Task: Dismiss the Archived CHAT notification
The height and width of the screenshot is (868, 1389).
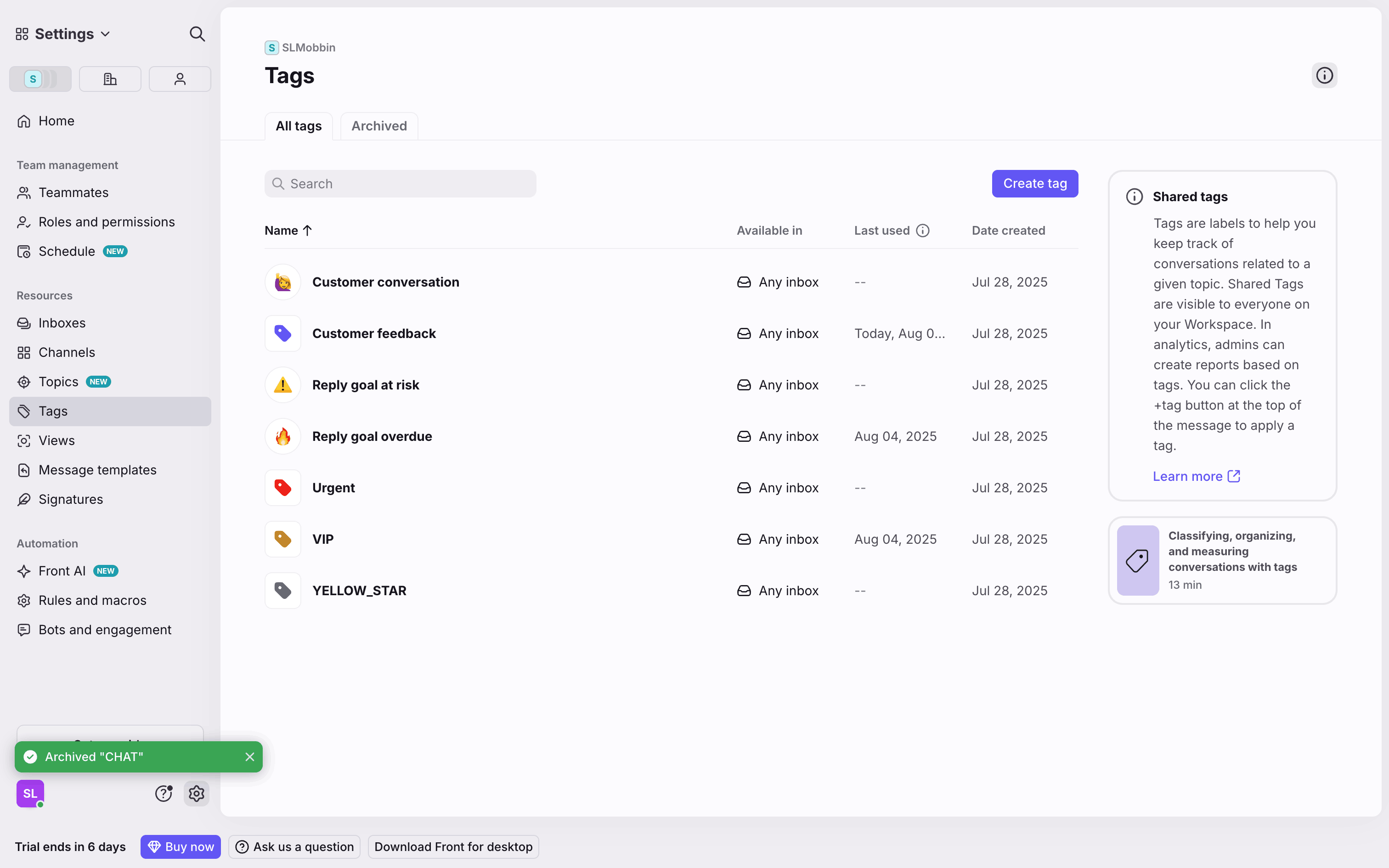Action: click(x=250, y=757)
